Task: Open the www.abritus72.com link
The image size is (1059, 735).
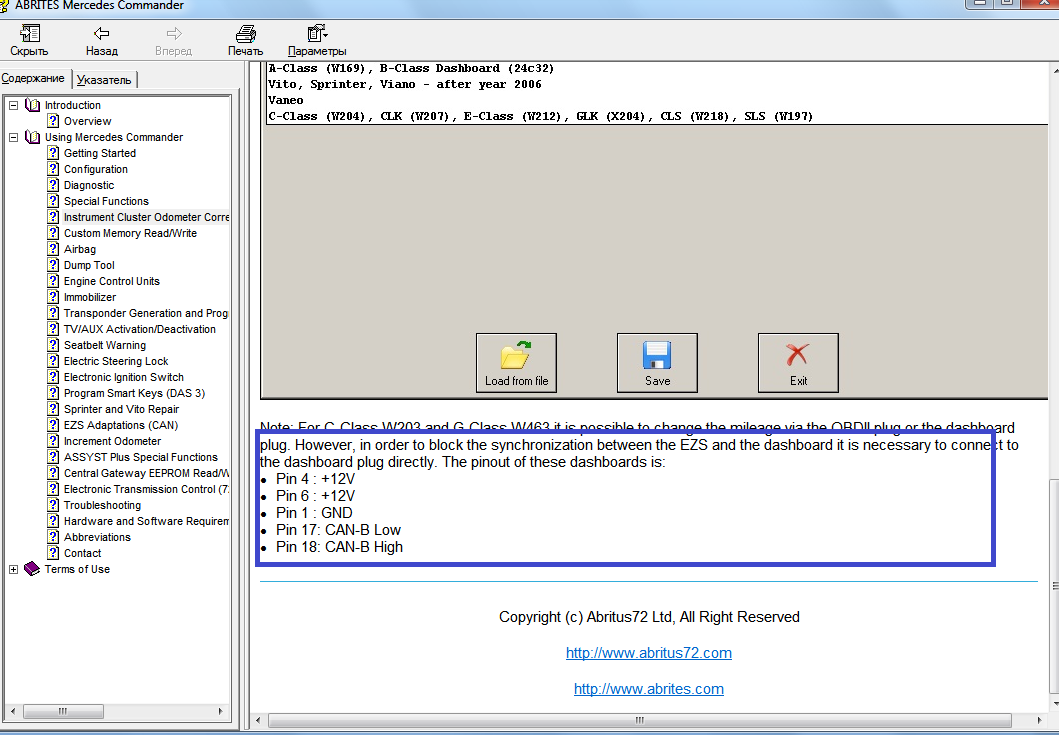Action: pyautogui.click(x=648, y=653)
